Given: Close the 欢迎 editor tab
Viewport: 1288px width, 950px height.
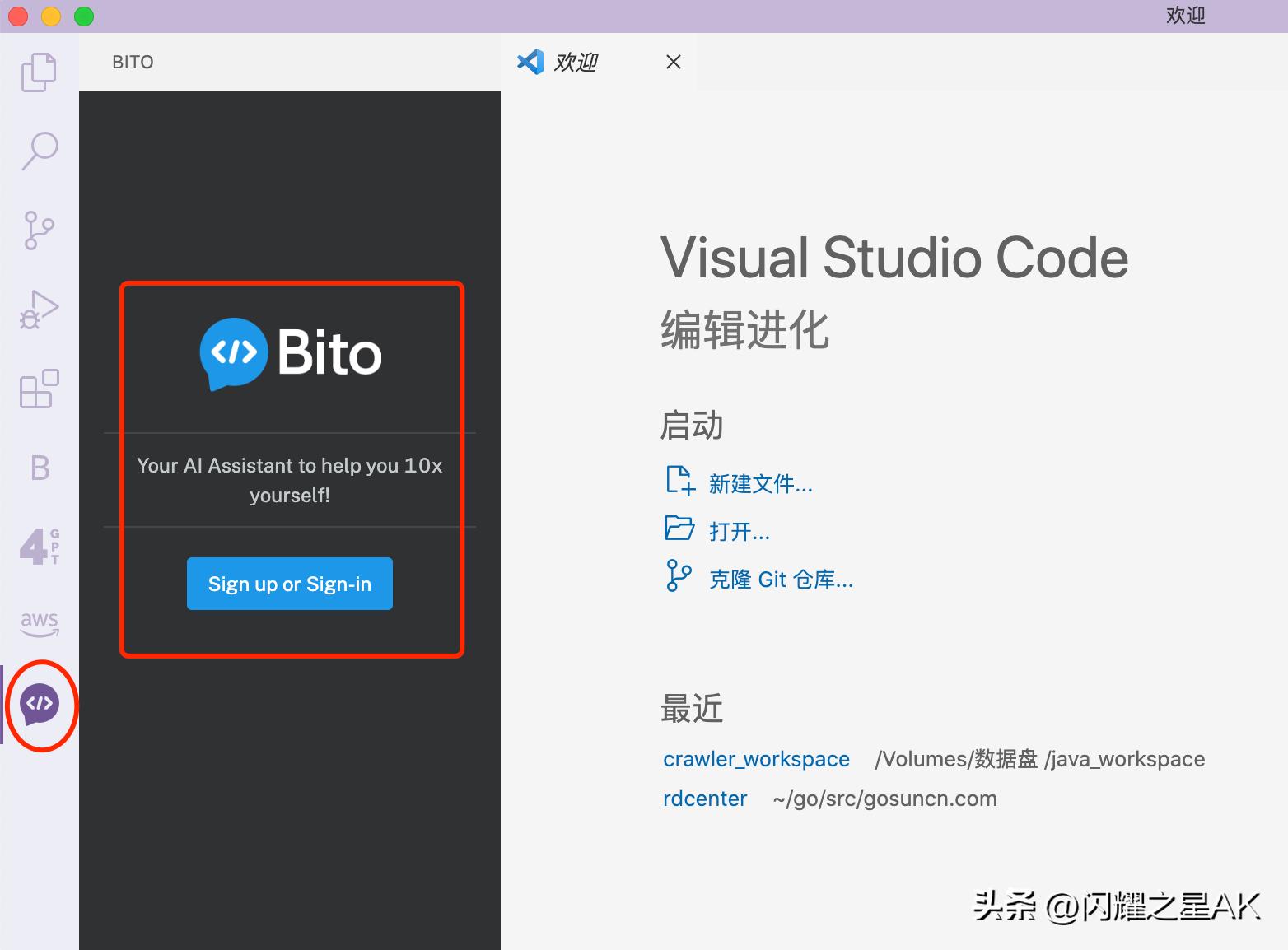Looking at the screenshot, I should [673, 63].
